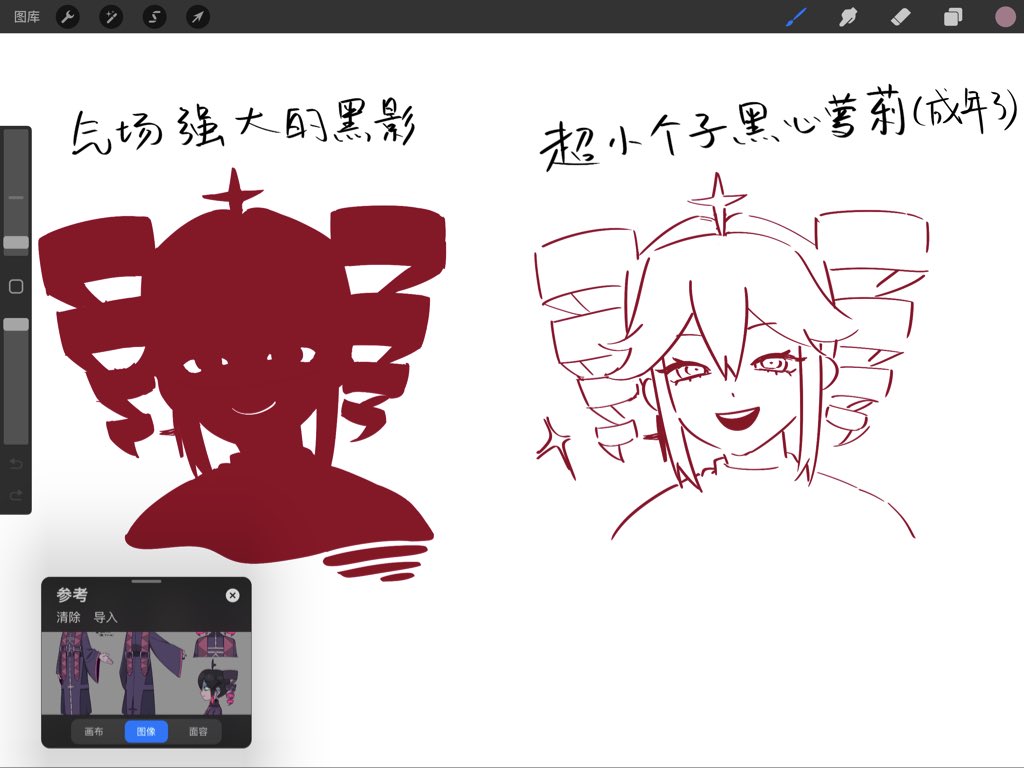Screen dimensions: 1024x768
Task: Activate the Transform arrow tool
Action: coord(197,16)
